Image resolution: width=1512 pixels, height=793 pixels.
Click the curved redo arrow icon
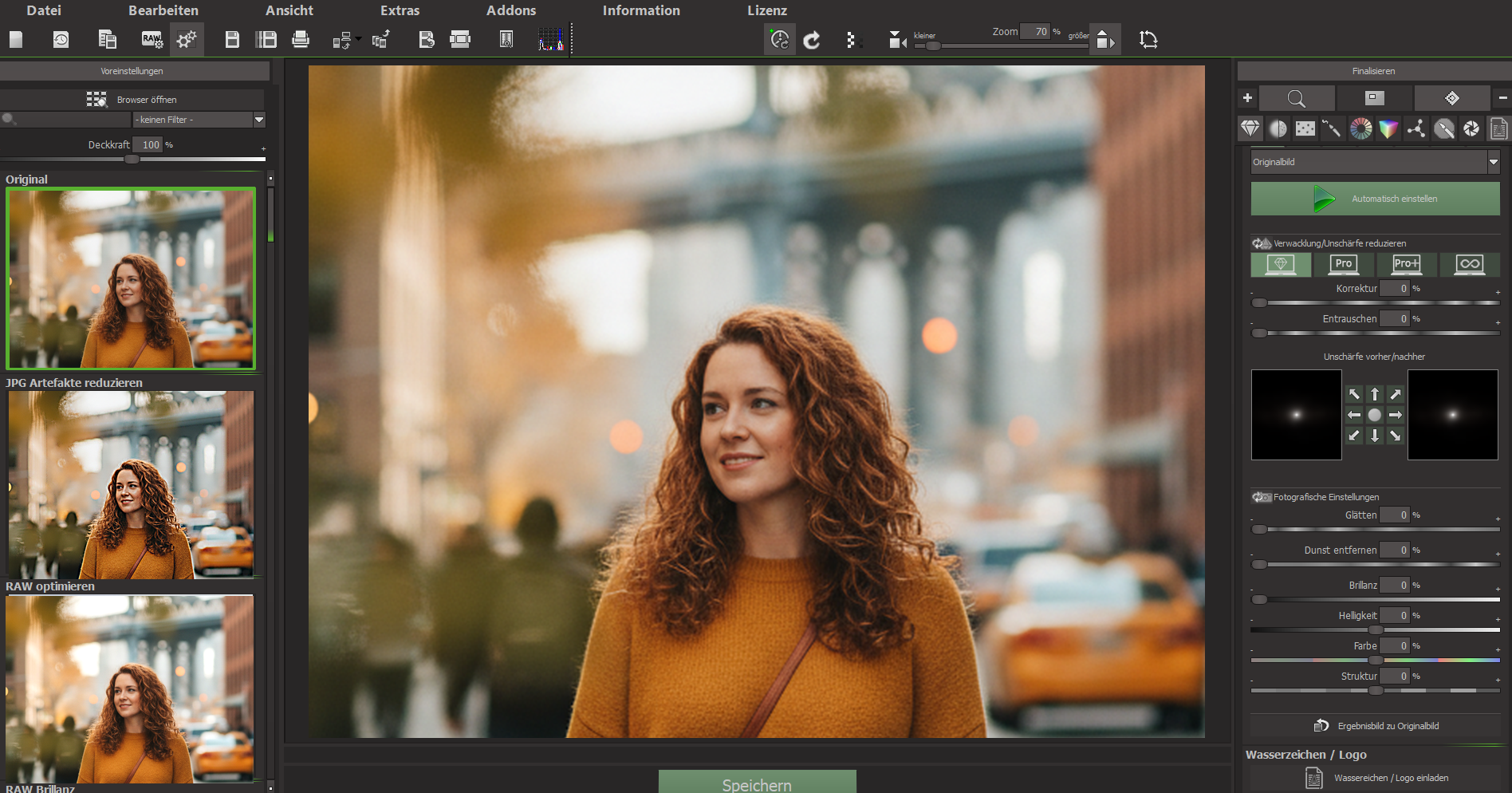click(x=812, y=40)
